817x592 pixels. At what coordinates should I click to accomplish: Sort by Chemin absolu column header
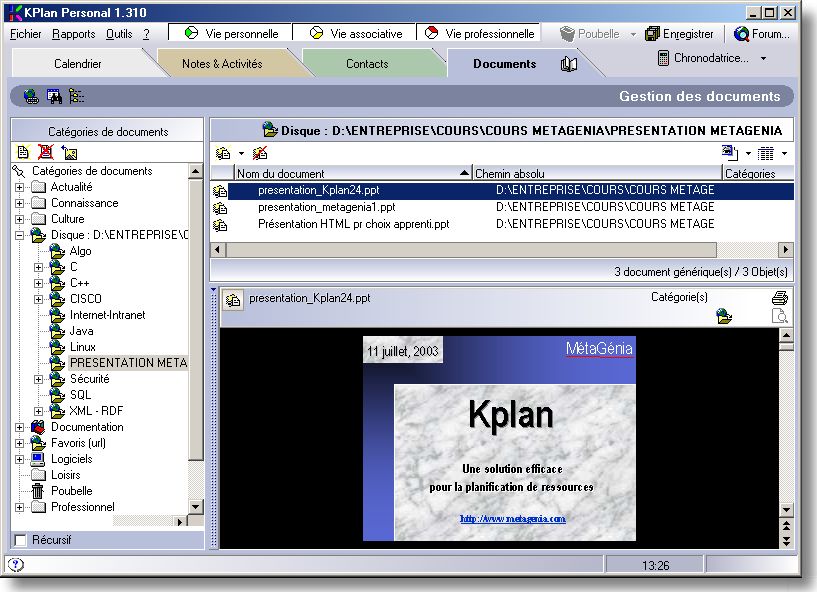[597, 174]
